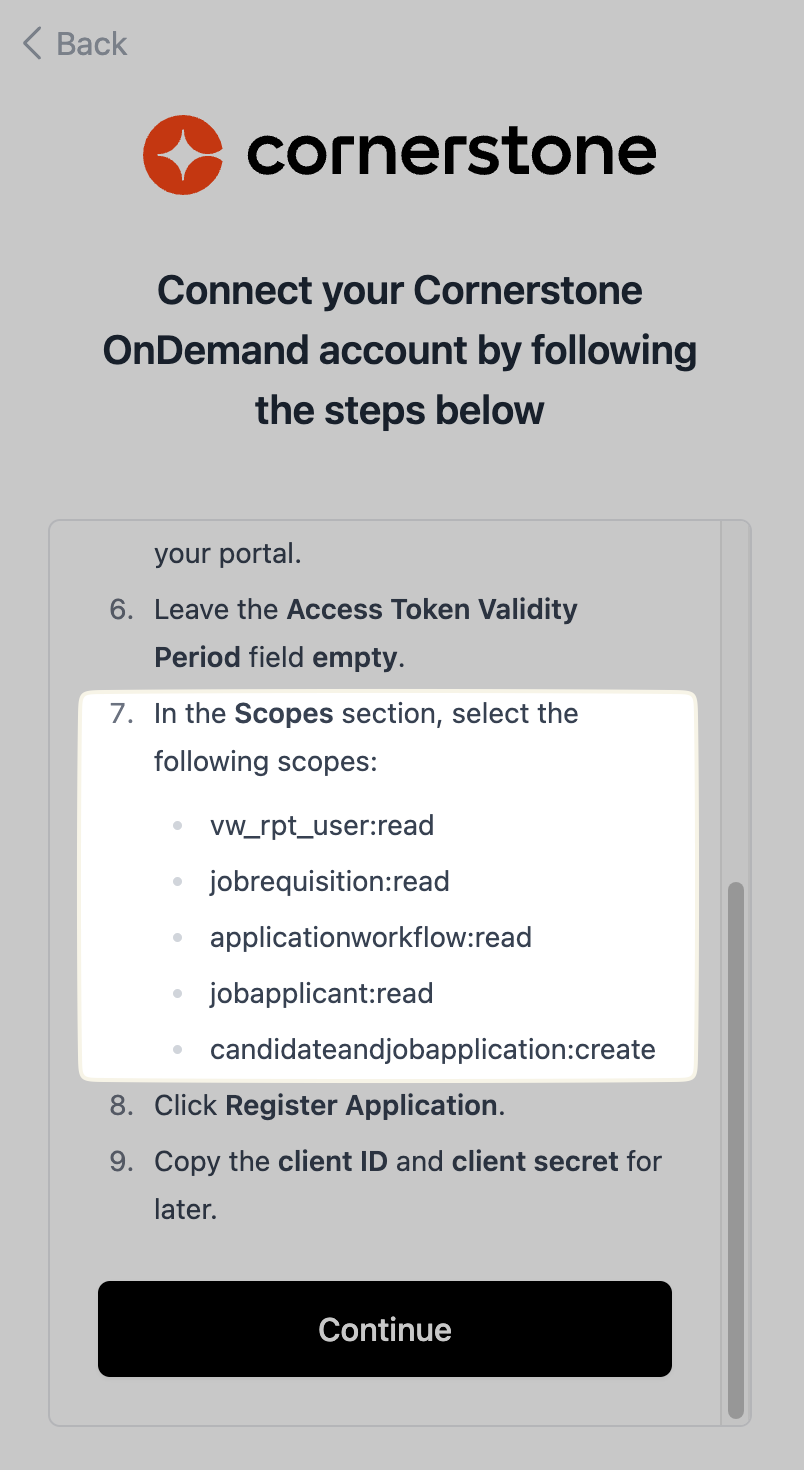The image size is (804, 1470).
Task: Click the bold client secret text
Action: pyautogui.click(x=535, y=1162)
